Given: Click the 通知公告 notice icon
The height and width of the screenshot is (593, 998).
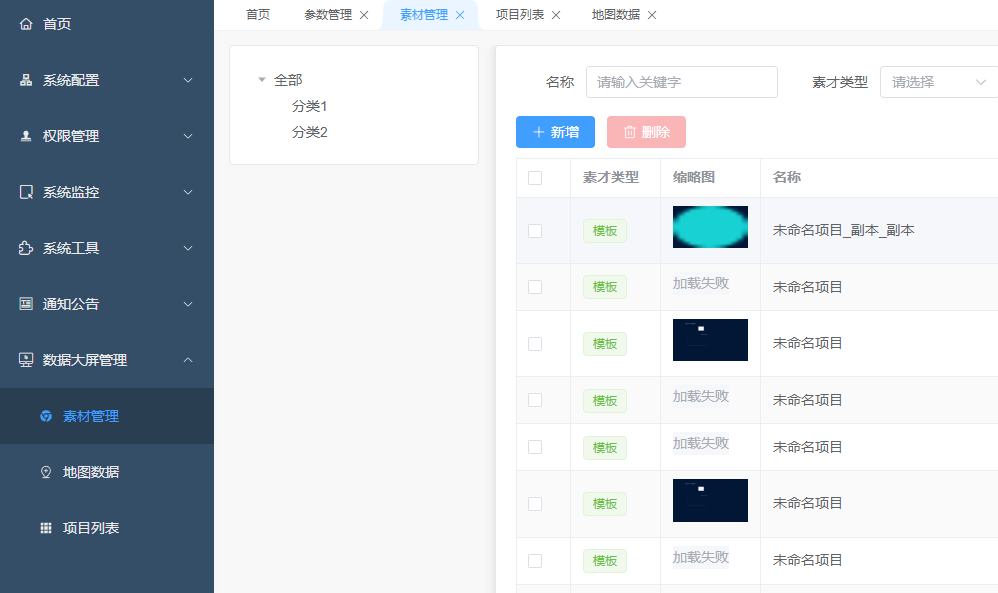Looking at the screenshot, I should (26, 304).
